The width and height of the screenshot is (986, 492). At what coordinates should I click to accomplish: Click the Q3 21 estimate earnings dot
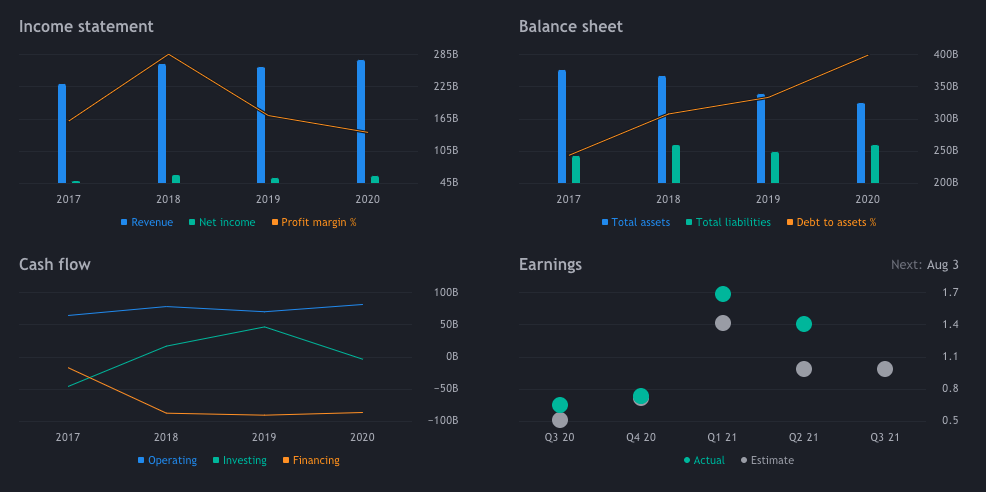[x=885, y=369]
